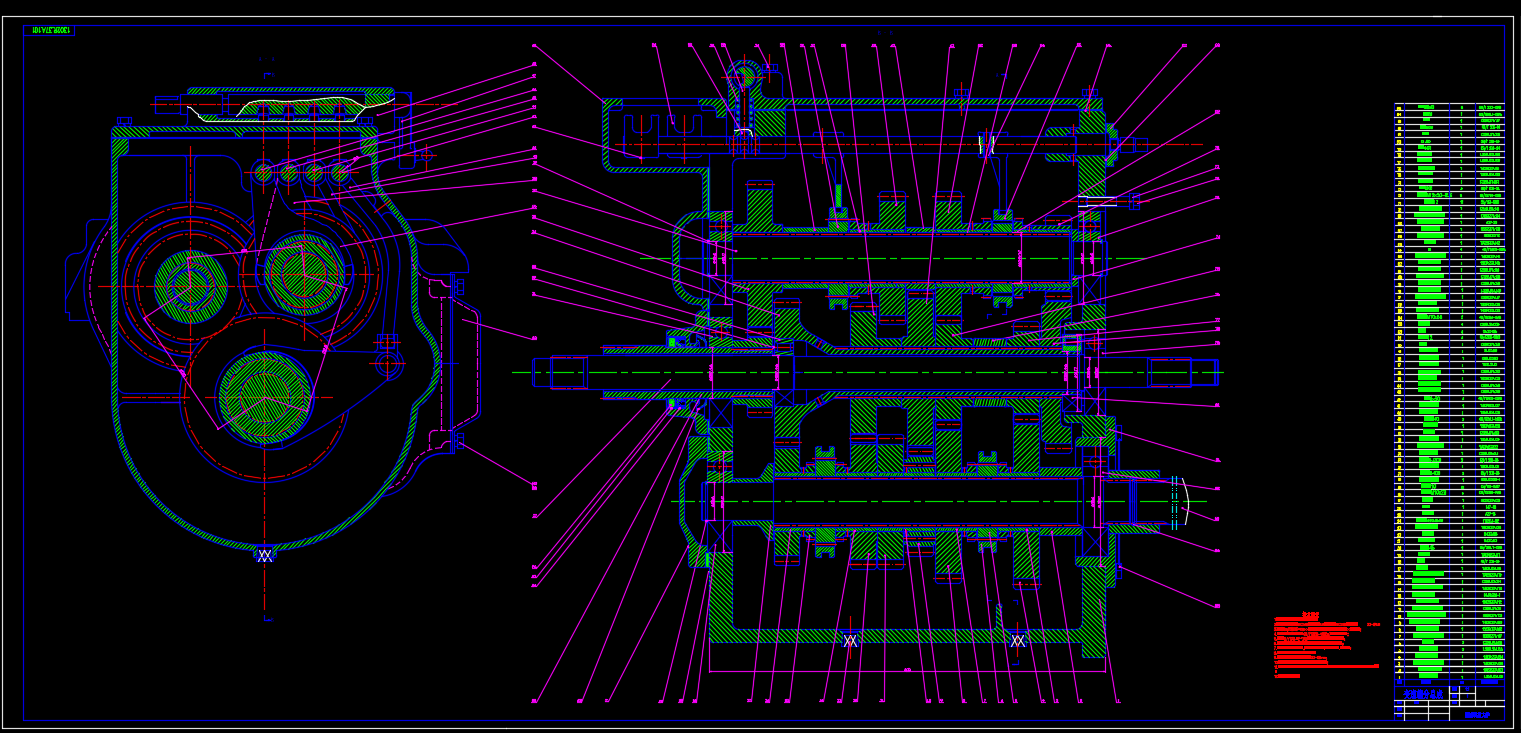Image resolution: width=1521 pixels, height=733 pixels.
Task: Click the large lower hatched gear in side view
Action: click(x=264, y=395)
